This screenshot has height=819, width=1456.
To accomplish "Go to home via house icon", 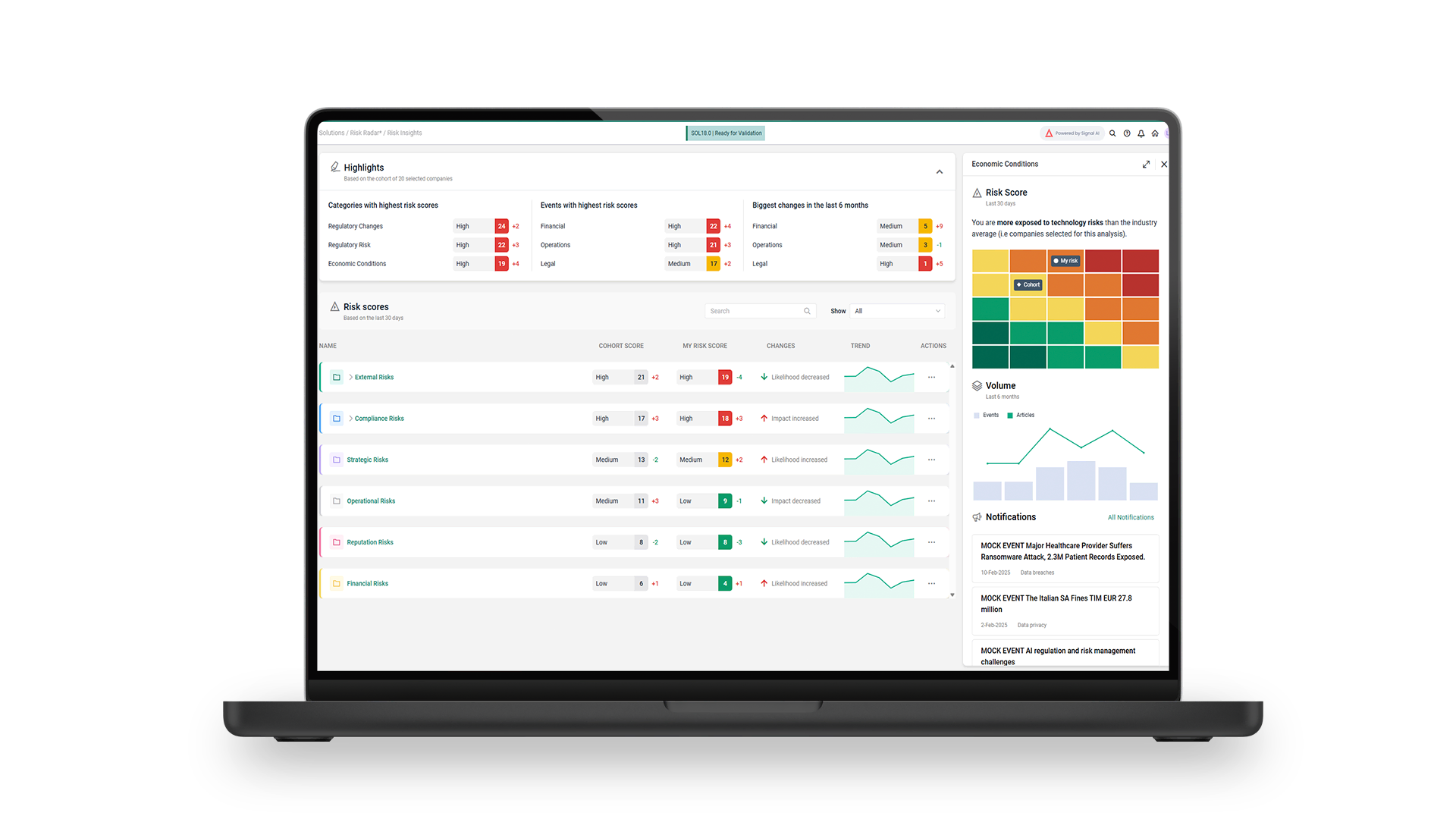I will tap(1155, 133).
